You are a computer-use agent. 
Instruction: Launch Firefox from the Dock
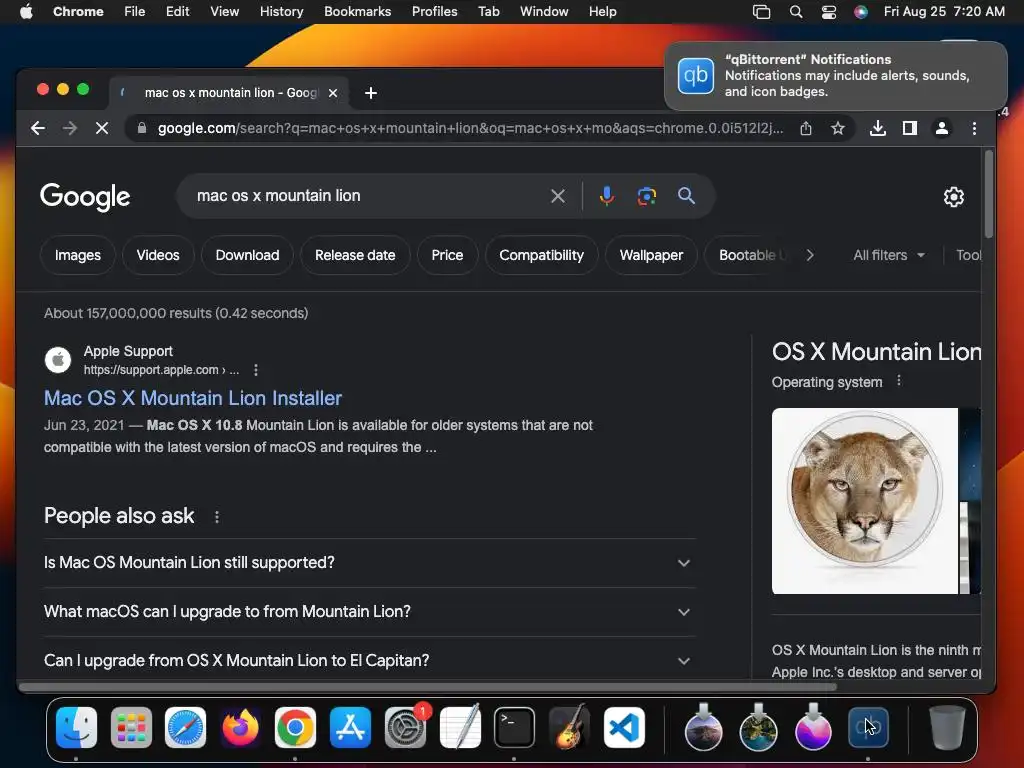tap(240, 728)
